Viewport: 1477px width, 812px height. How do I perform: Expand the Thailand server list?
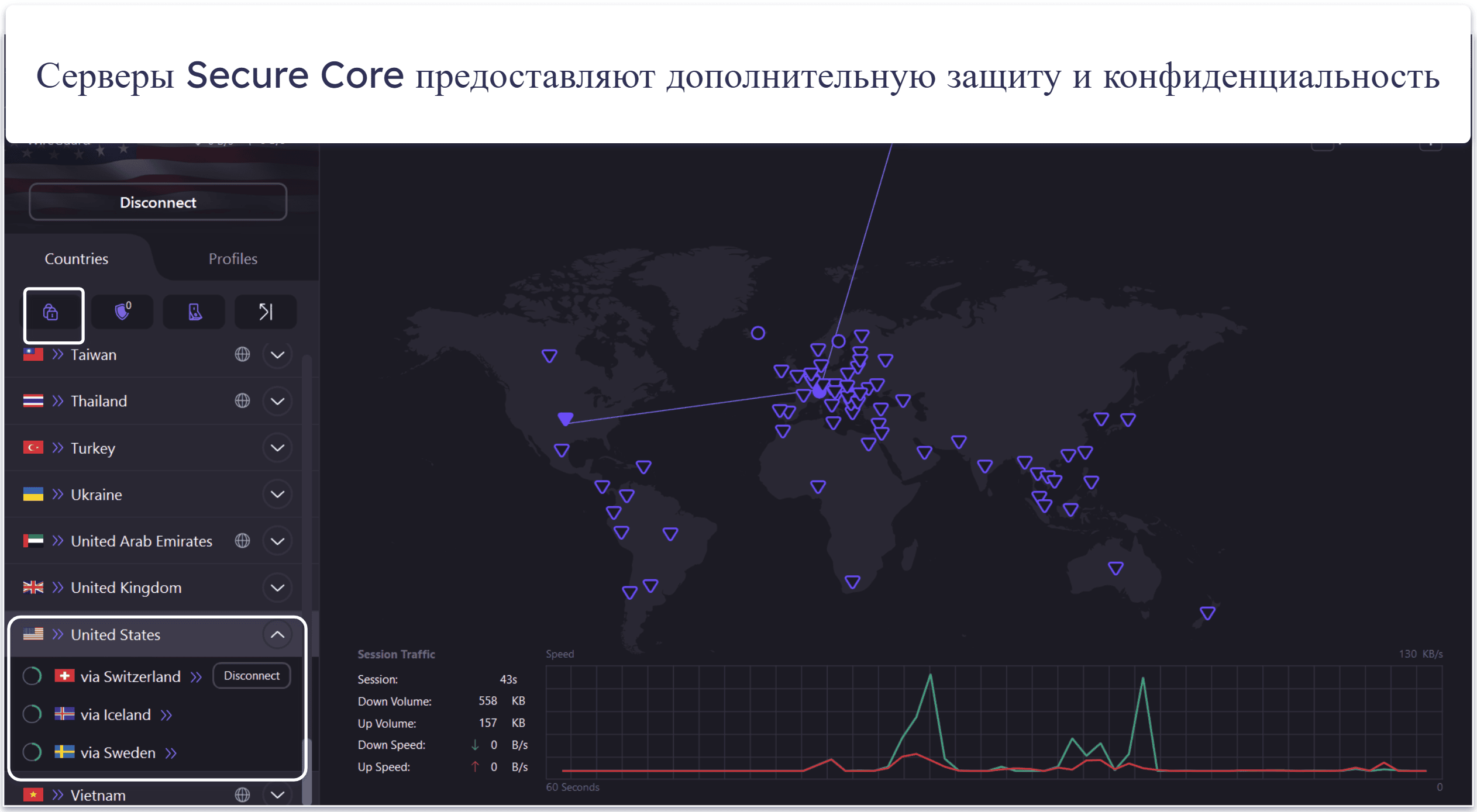(x=278, y=401)
